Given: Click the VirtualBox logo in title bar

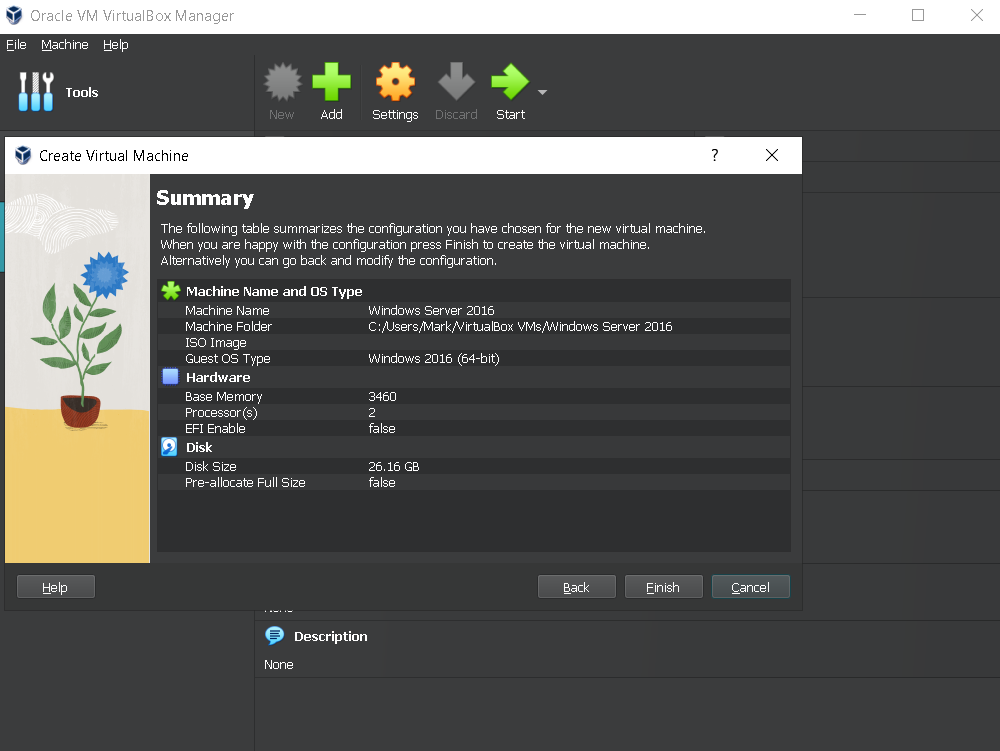Looking at the screenshot, I should 14,15.
